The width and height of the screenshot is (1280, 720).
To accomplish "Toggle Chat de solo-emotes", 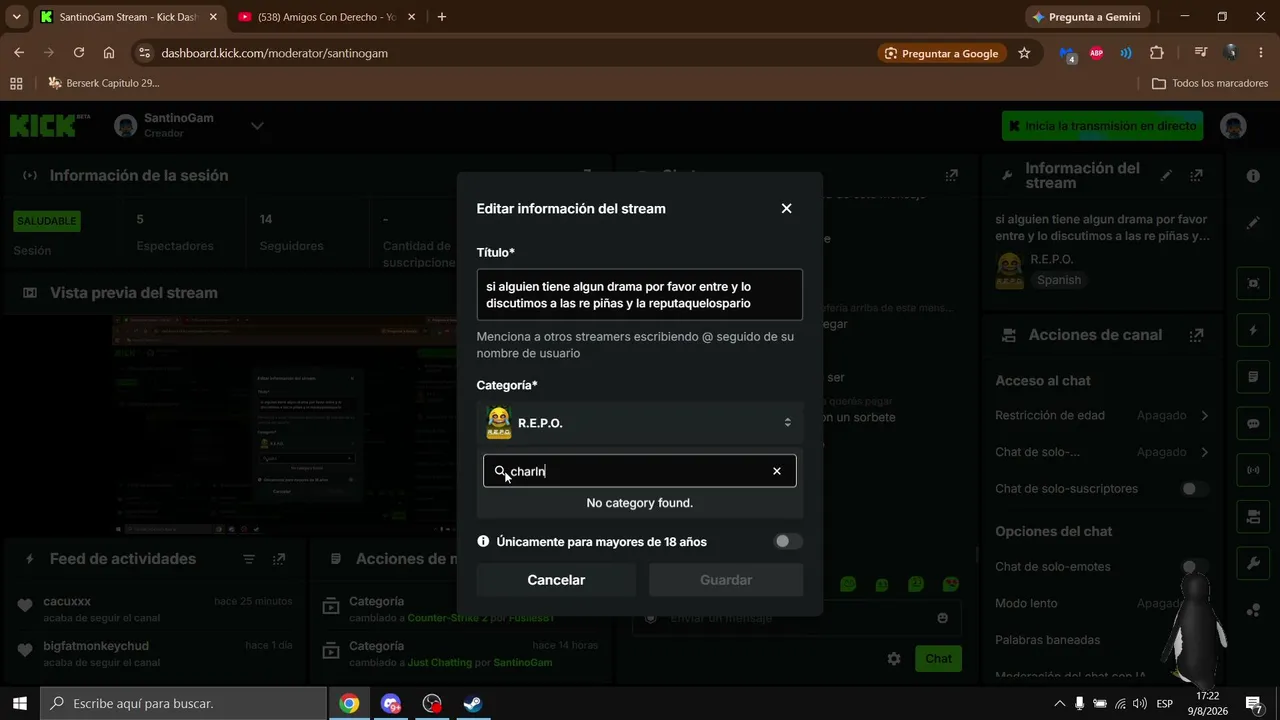I will coord(1193,567).
